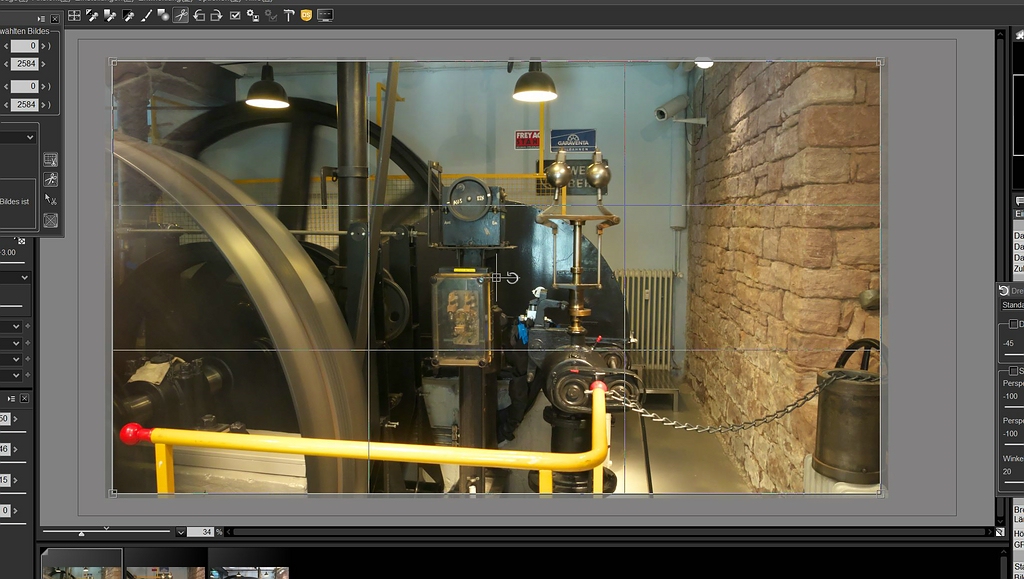Click the top-left crop corner handle
The width and height of the screenshot is (1024, 579).
pyautogui.click(x=112, y=62)
